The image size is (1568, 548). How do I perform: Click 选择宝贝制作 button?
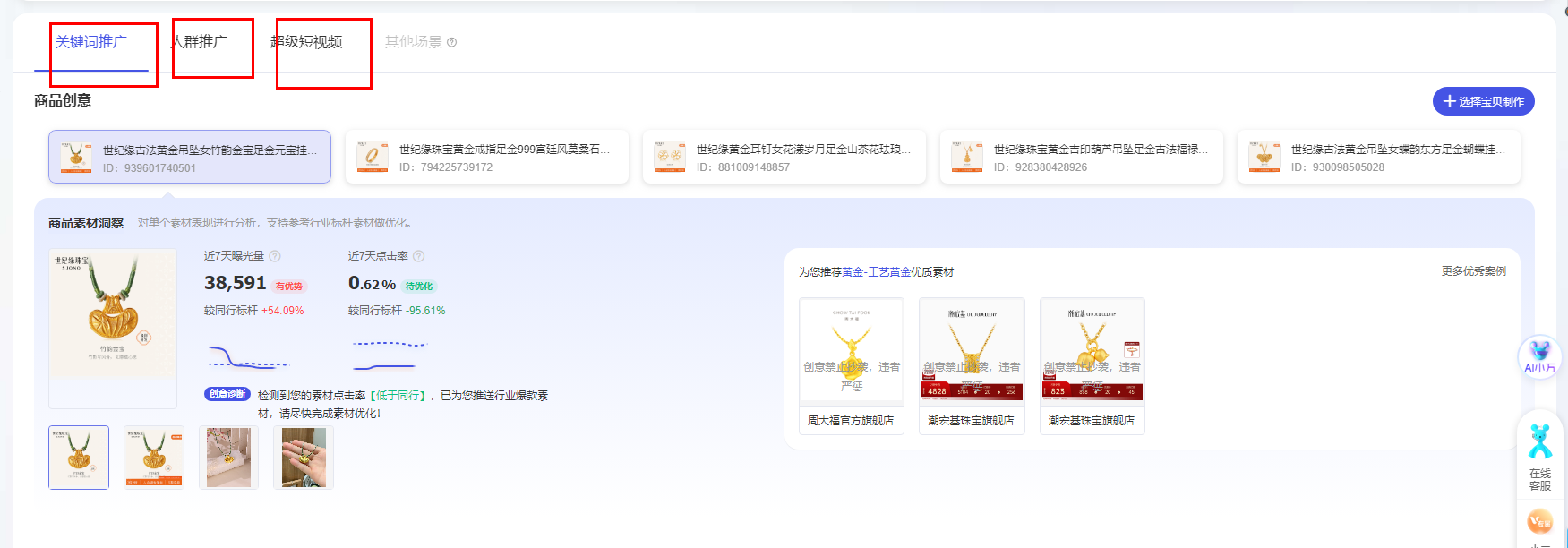coord(1483,101)
